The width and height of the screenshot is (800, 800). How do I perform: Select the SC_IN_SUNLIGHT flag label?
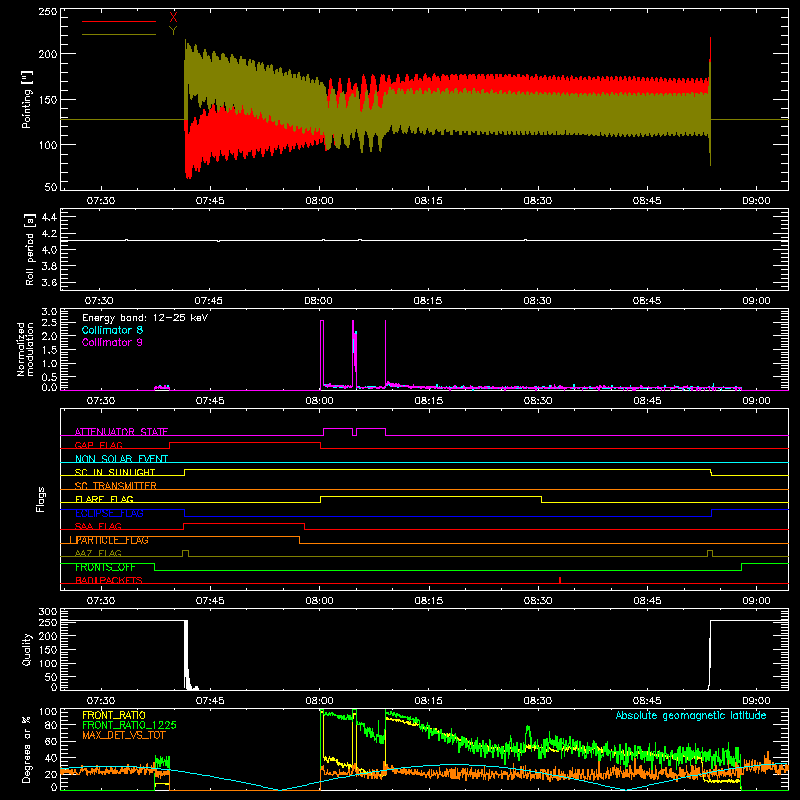[115, 472]
